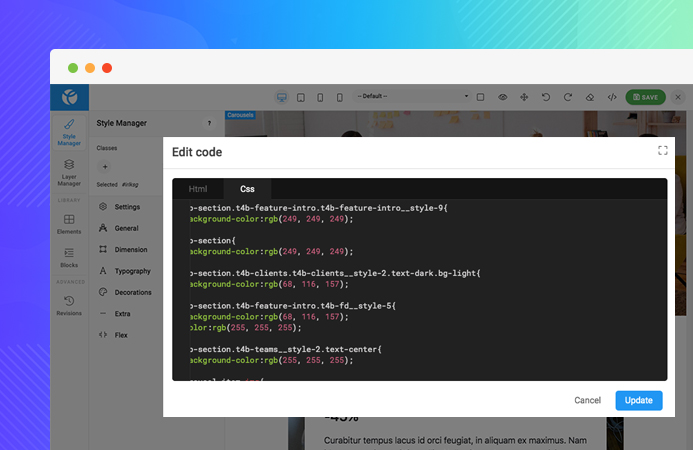693x450 pixels.
Task: Expand the Dimension style section
Action: click(x=131, y=250)
